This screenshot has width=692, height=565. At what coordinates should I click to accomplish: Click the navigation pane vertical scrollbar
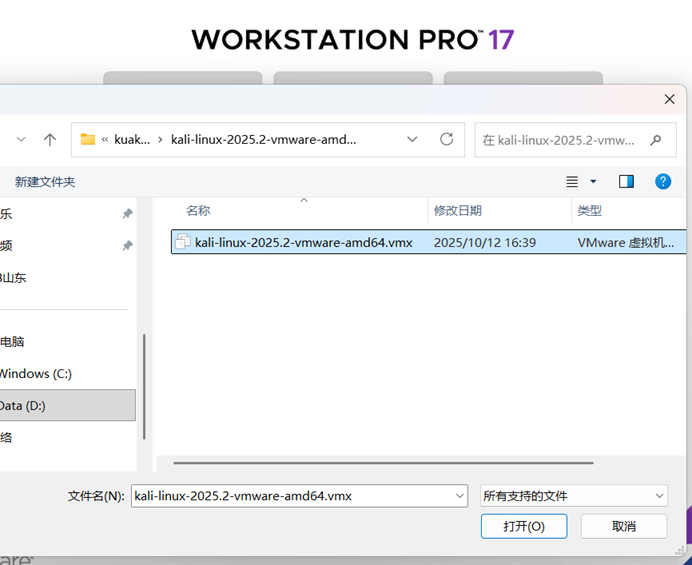144,387
